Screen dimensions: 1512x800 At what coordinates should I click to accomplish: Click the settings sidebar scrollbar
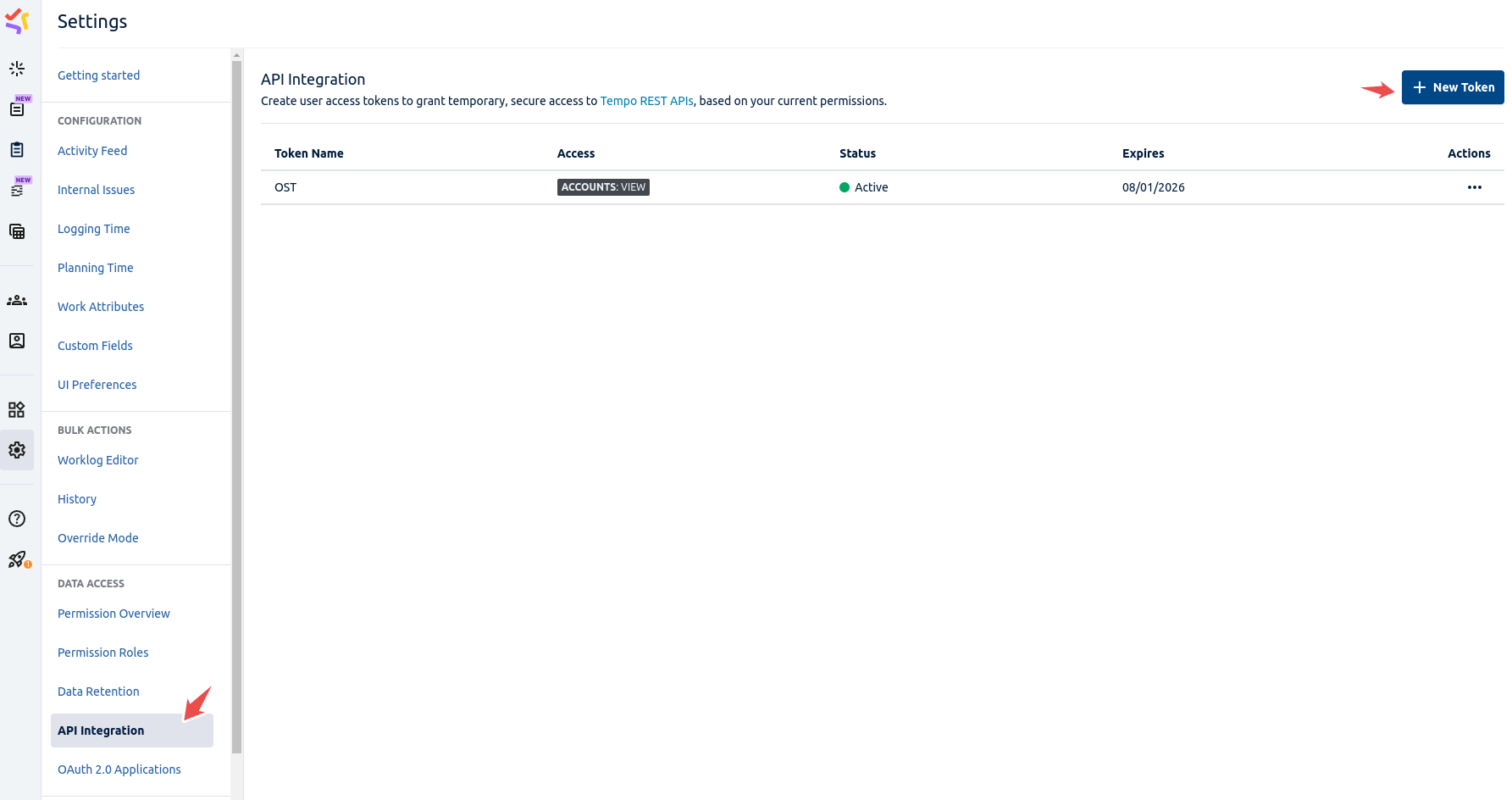(237, 407)
